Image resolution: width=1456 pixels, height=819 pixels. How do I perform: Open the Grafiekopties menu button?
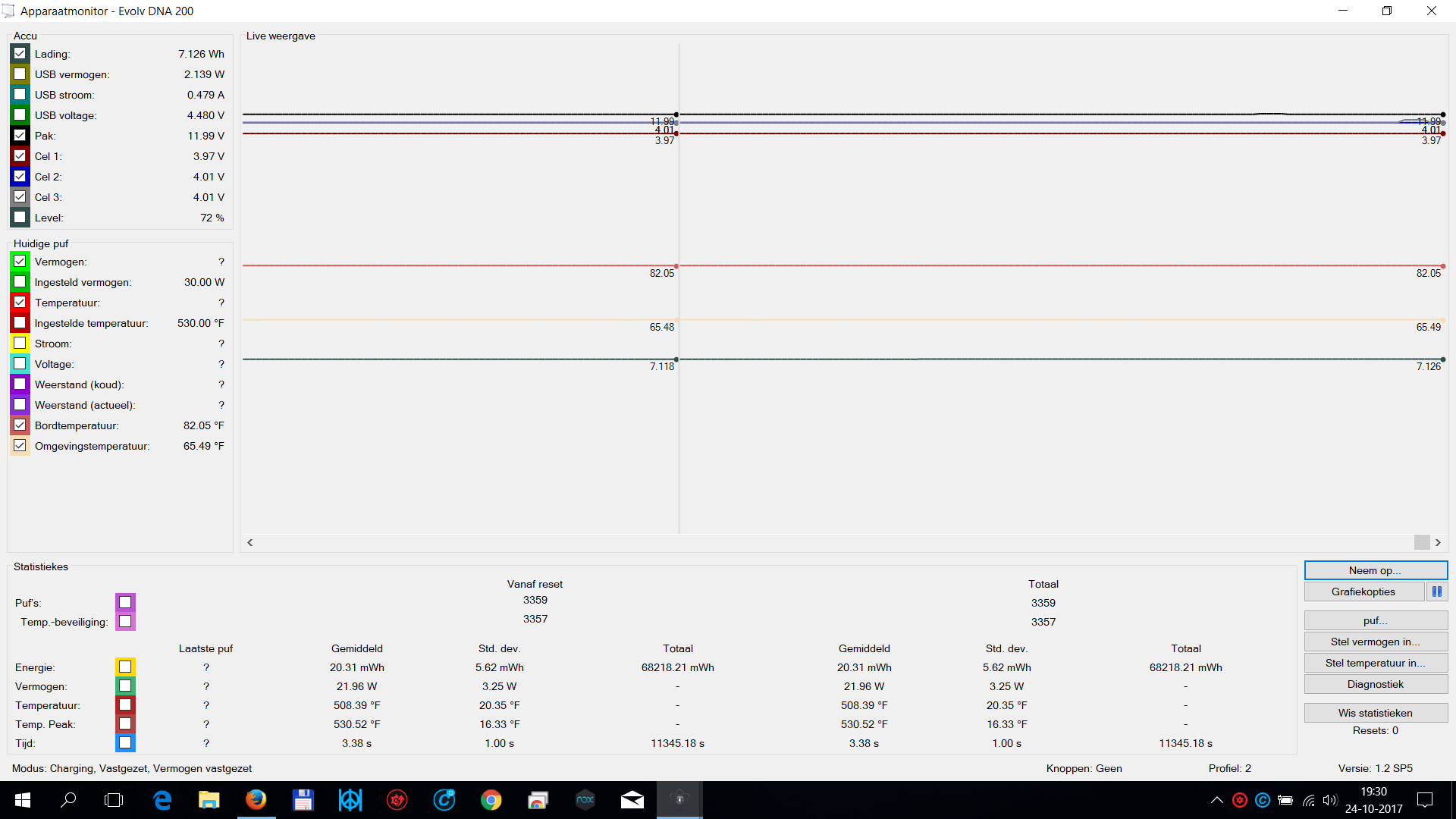coord(1363,591)
